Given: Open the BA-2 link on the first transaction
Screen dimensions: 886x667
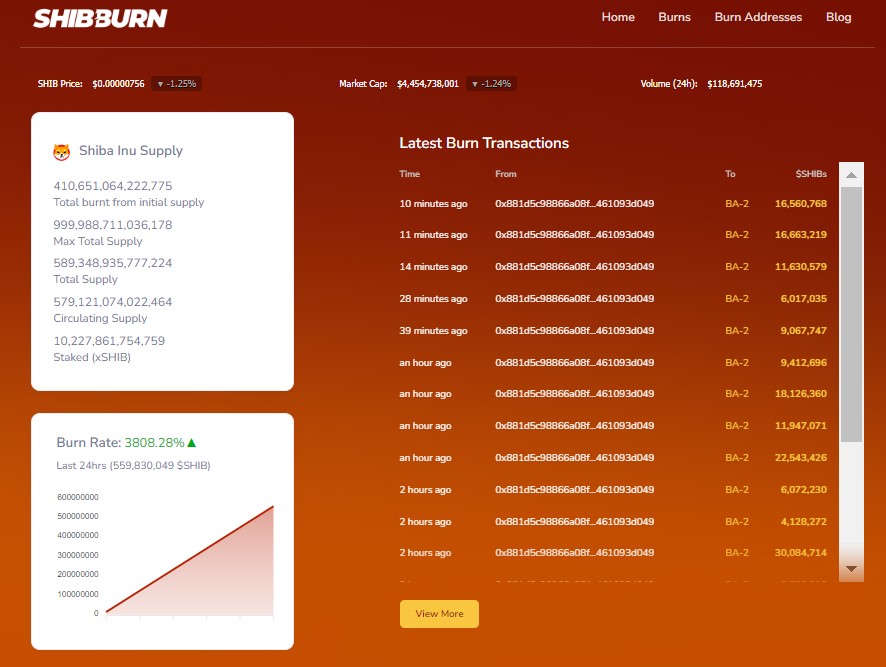Looking at the screenshot, I should tap(737, 203).
